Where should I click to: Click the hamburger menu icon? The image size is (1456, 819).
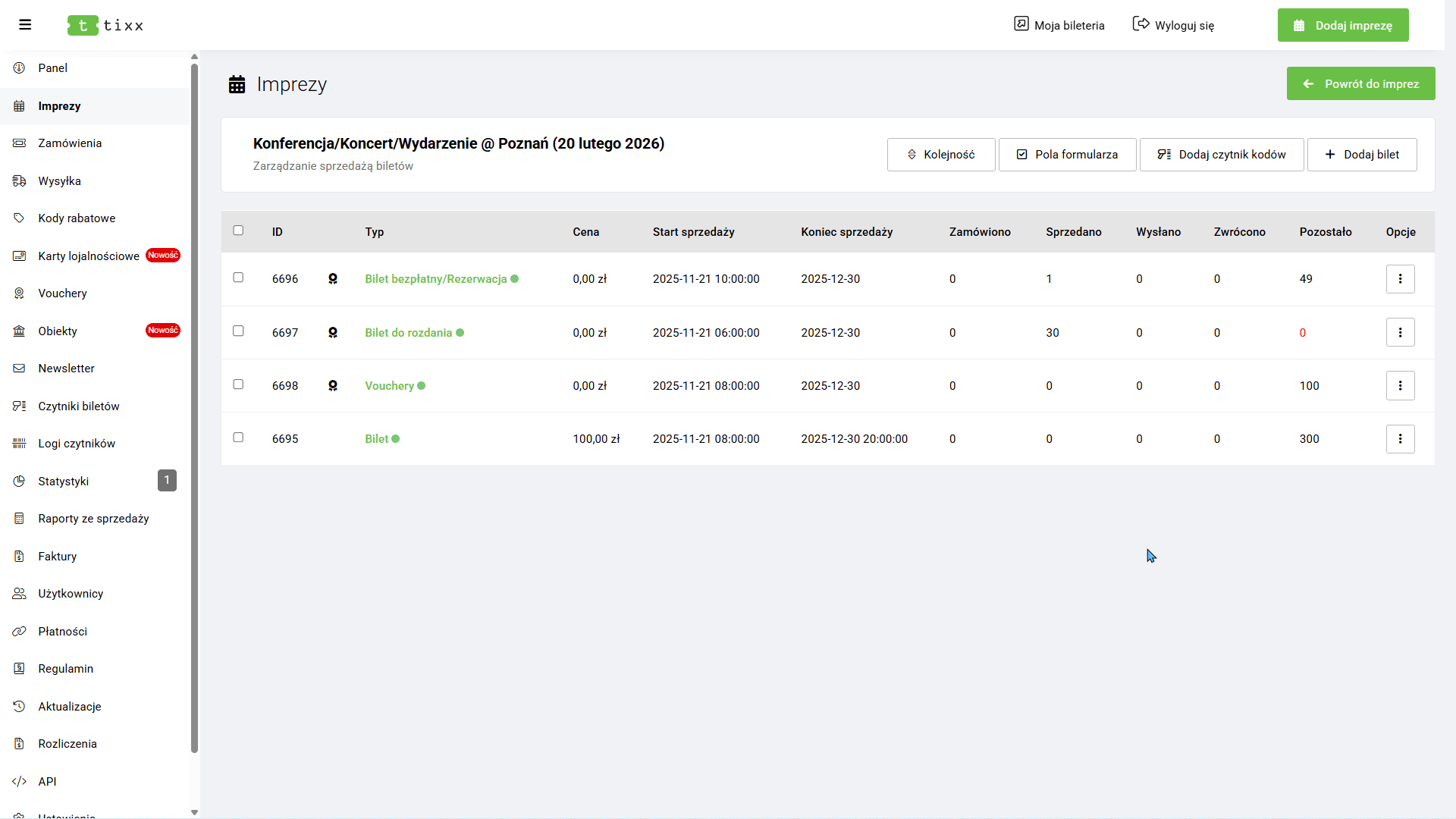[25, 25]
